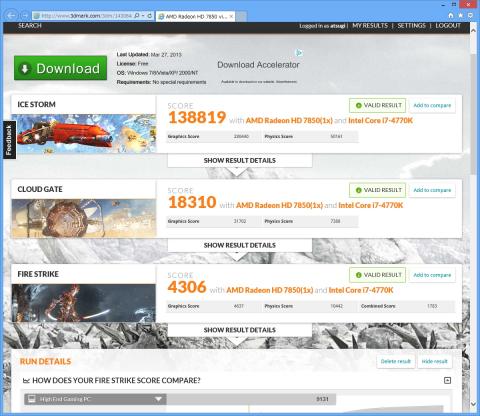Open the Feedback side tab
The height and width of the screenshot is (416, 480).
coord(9,140)
